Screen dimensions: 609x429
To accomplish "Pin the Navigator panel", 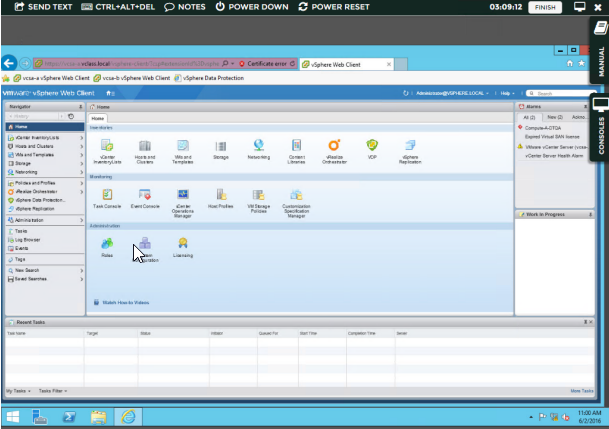I will click(x=80, y=107).
